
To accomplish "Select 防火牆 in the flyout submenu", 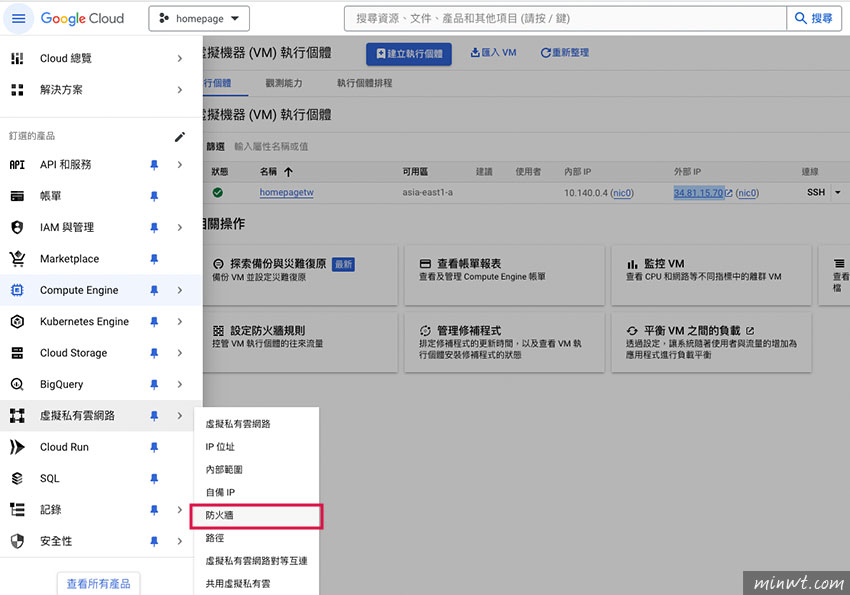I will [x=256, y=515].
